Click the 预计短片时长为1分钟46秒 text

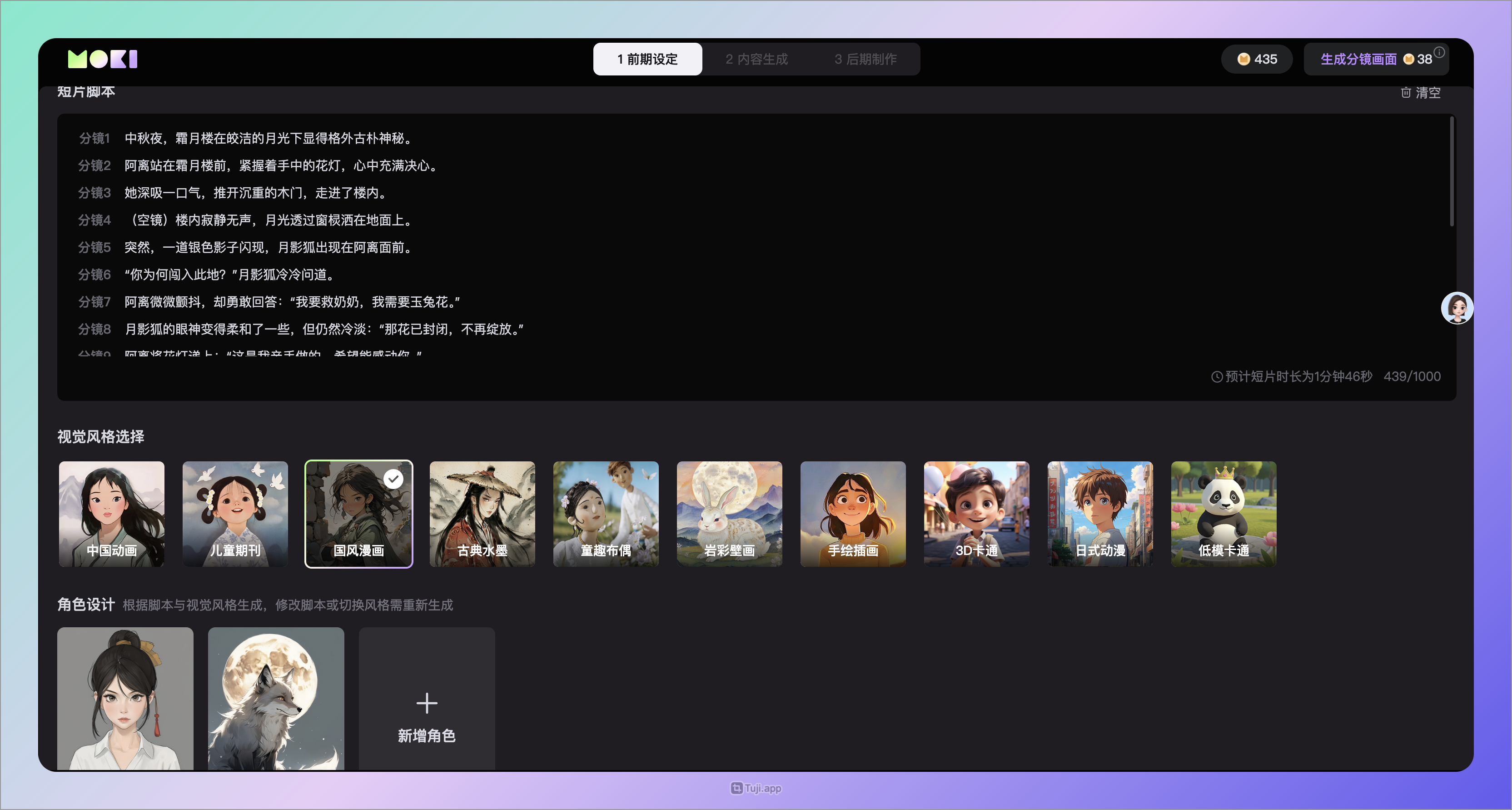click(1298, 376)
